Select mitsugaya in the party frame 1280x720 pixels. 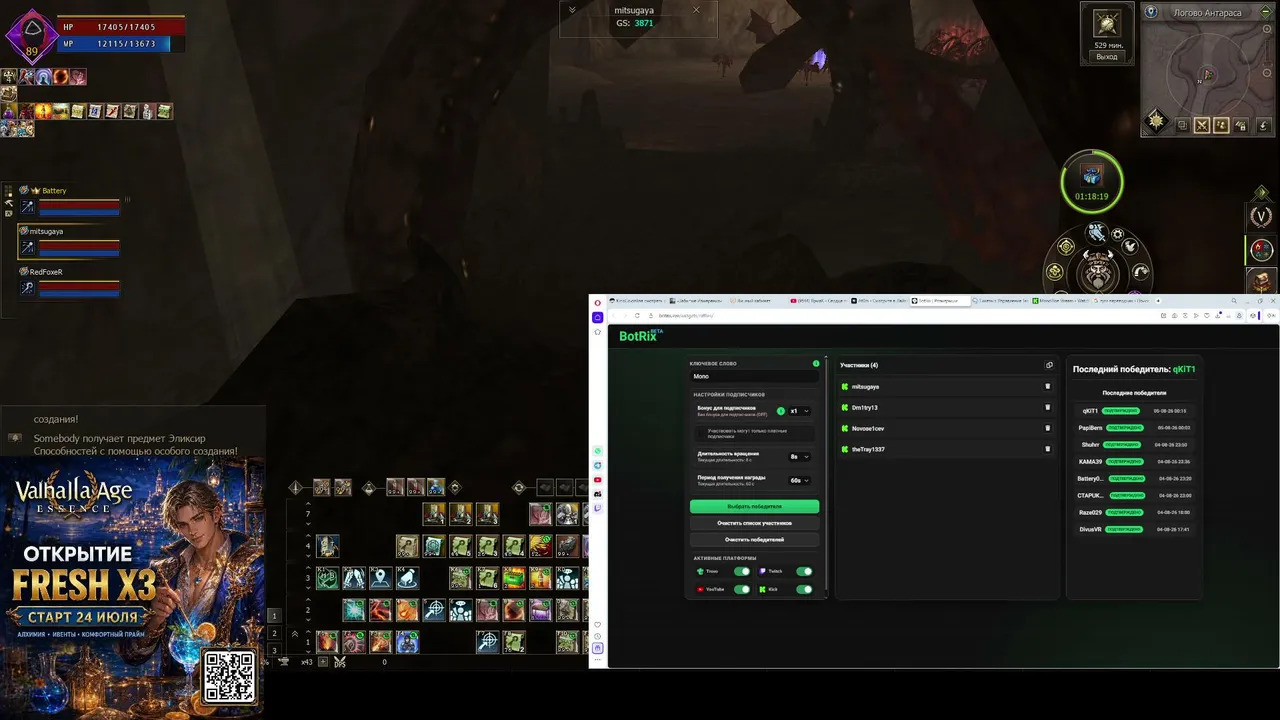pos(69,240)
